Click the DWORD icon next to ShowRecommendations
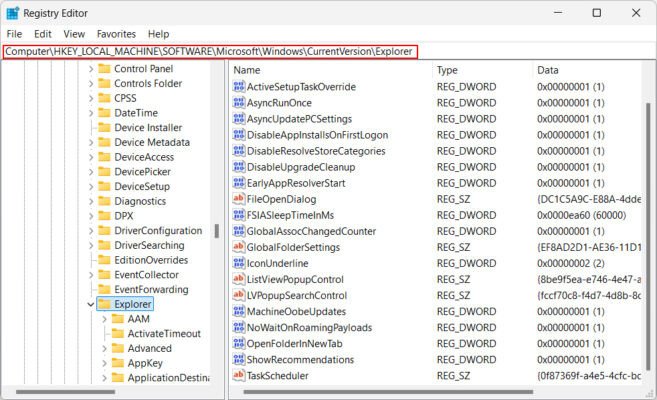 [239, 360]
